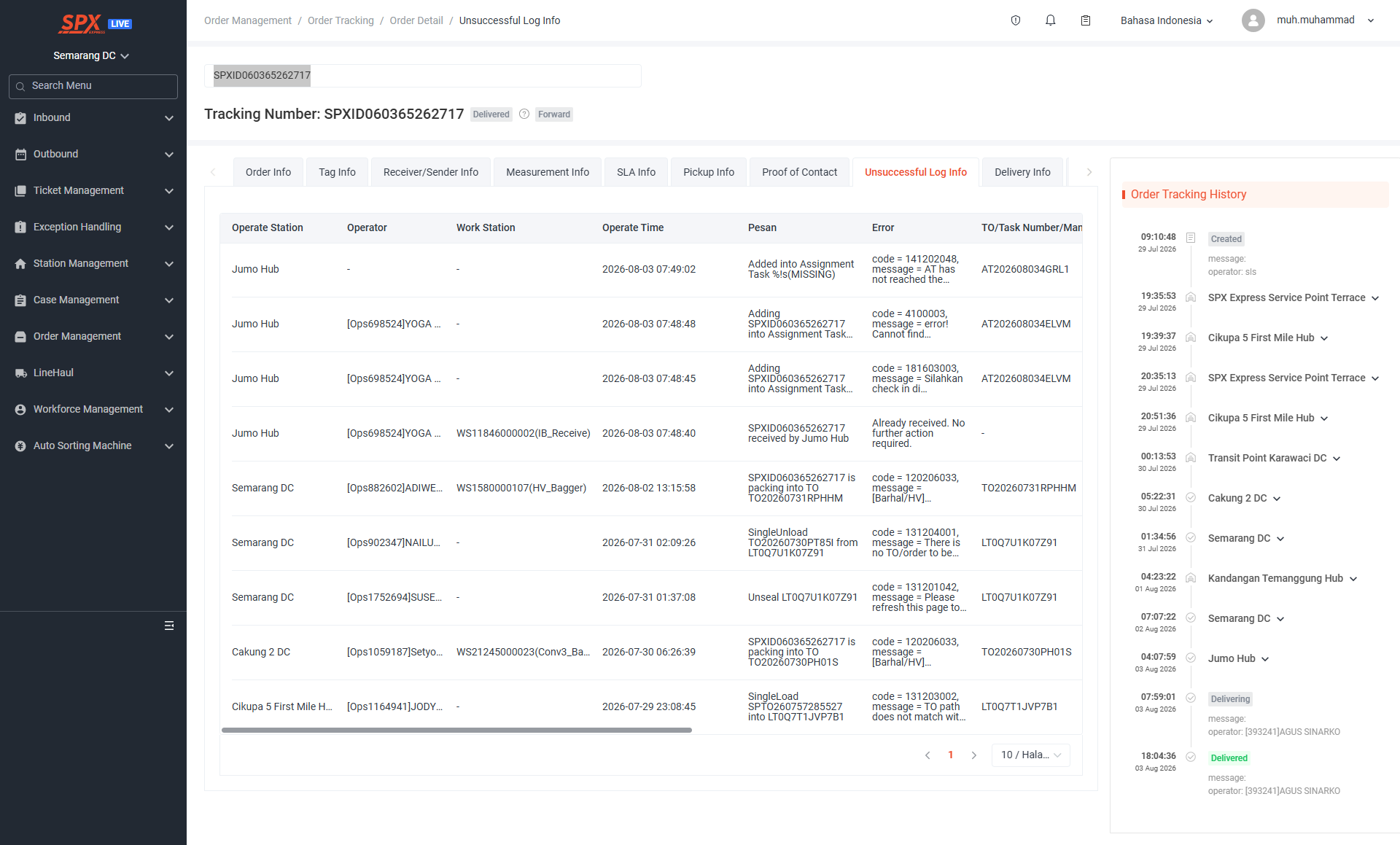Click the Case Management sidebar icon
This screenshot has width=1400, height=845.
20,300
